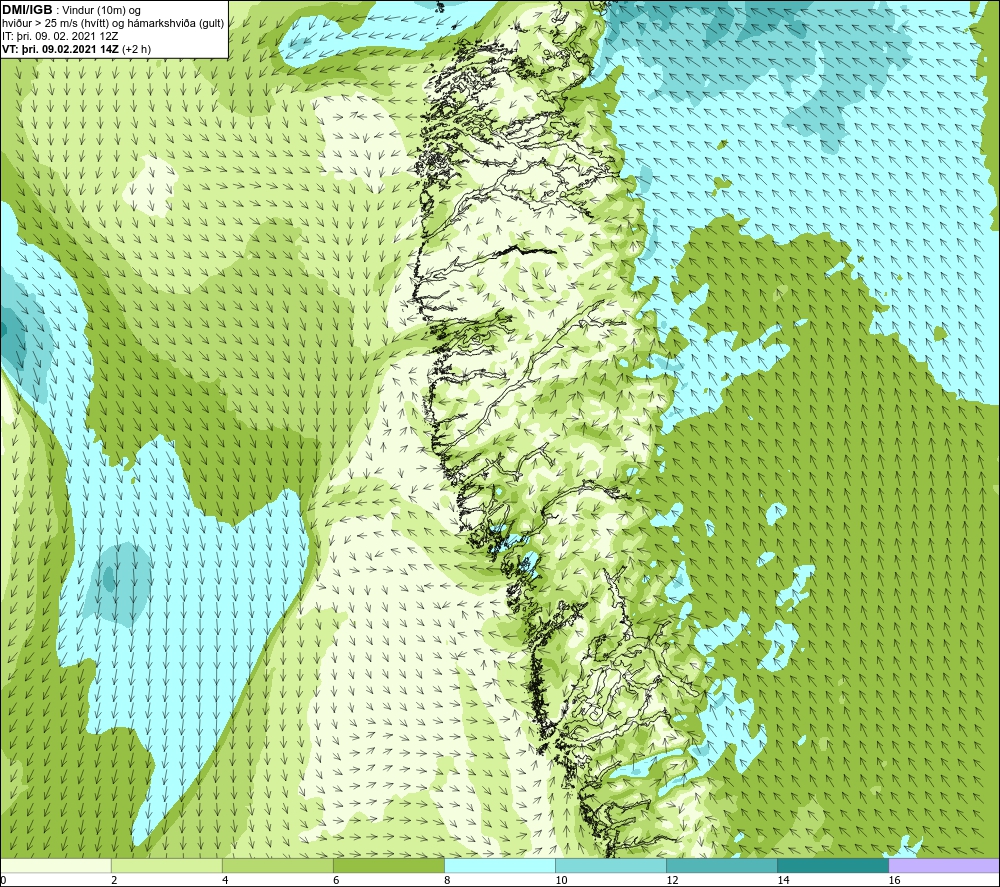Click the 8–10 m/s light cyan legend swatch
Viewport: 1000px width, 887px height.
point(500,866)
